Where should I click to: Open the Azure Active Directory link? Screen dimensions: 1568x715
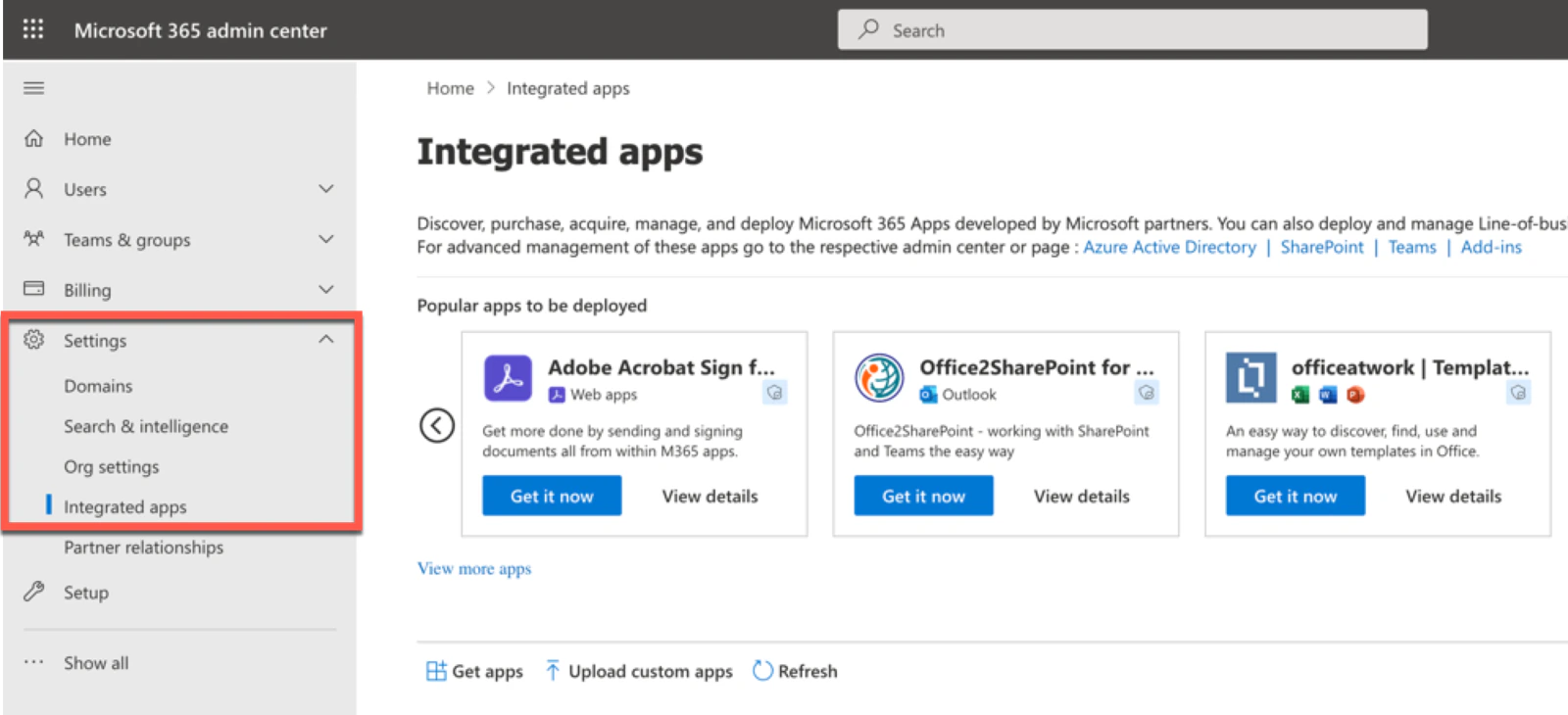click(1169, 247)
